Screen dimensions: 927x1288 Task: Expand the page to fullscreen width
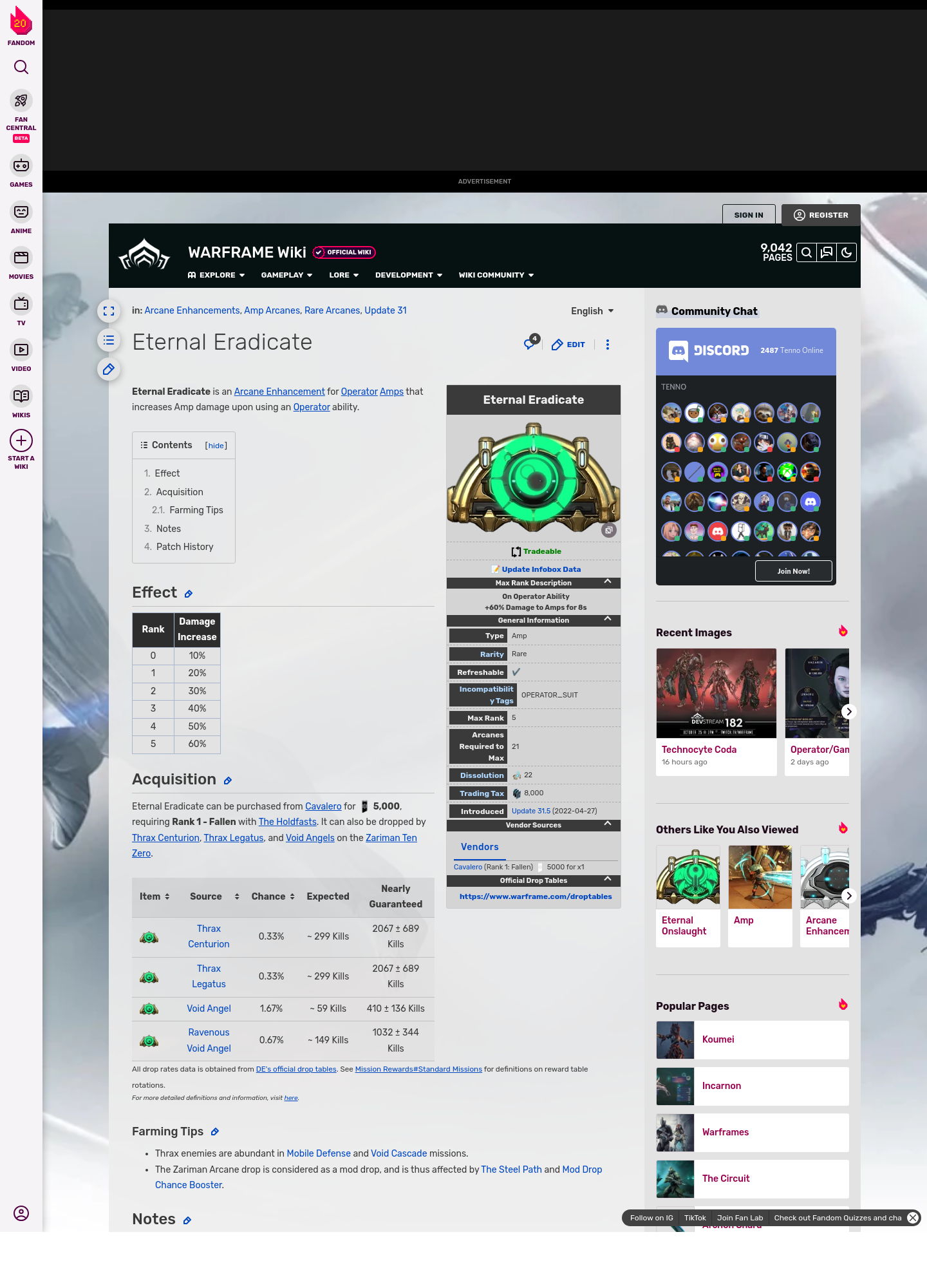(109, 311)
